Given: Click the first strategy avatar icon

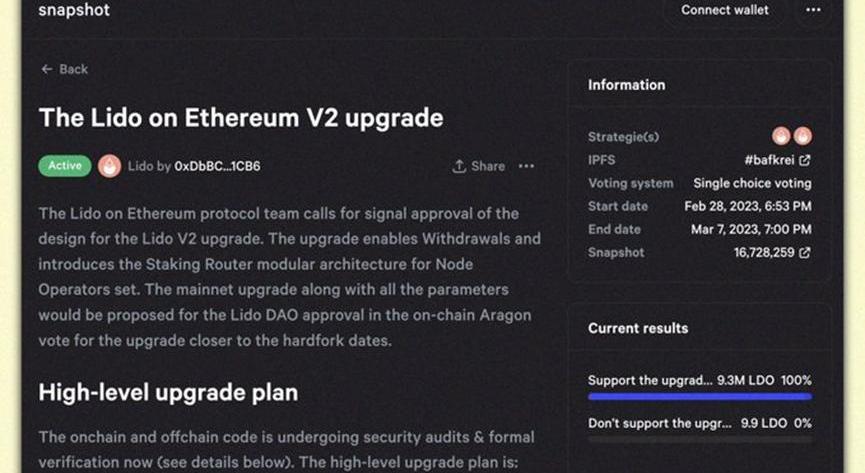Looking at the screenshot, I should [x=782, y=136].
